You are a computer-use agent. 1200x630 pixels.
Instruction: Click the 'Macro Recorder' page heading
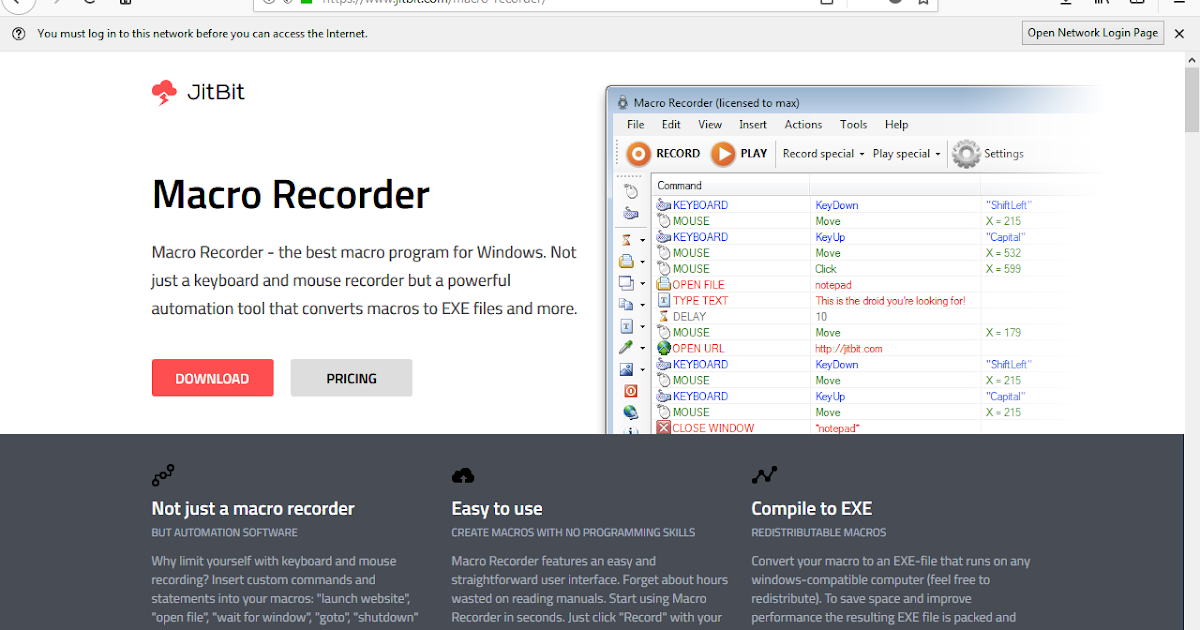[291, 194]
